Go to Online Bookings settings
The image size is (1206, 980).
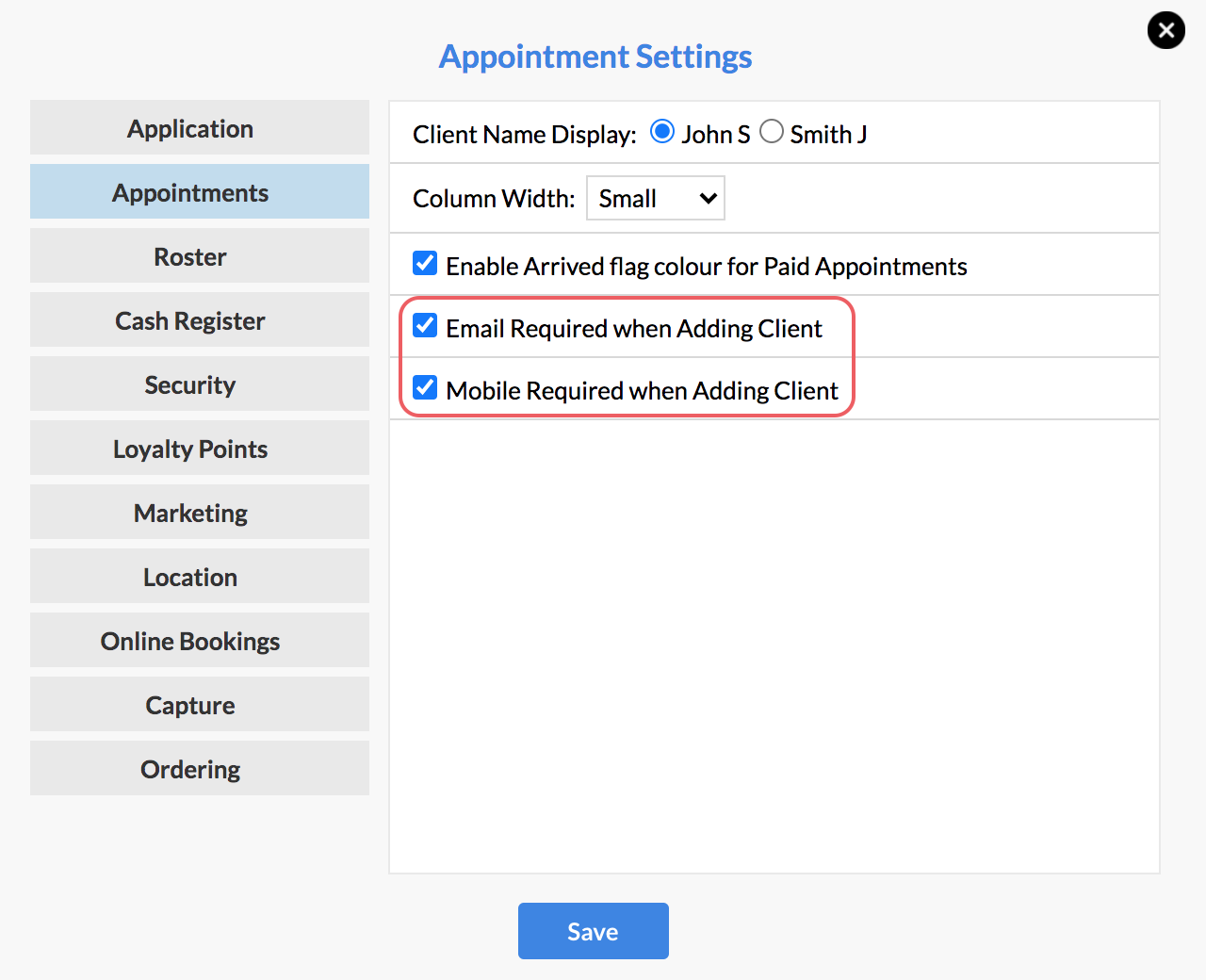[200, 640]
